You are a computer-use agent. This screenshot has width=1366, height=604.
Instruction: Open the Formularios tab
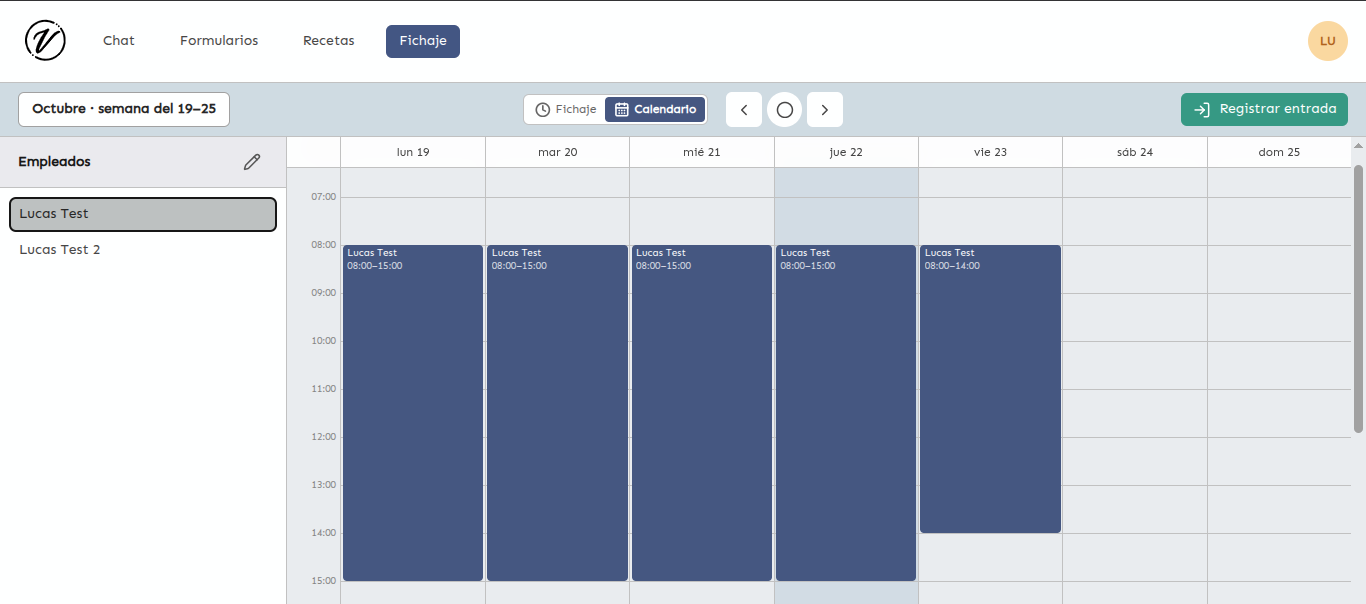point(219,41)
